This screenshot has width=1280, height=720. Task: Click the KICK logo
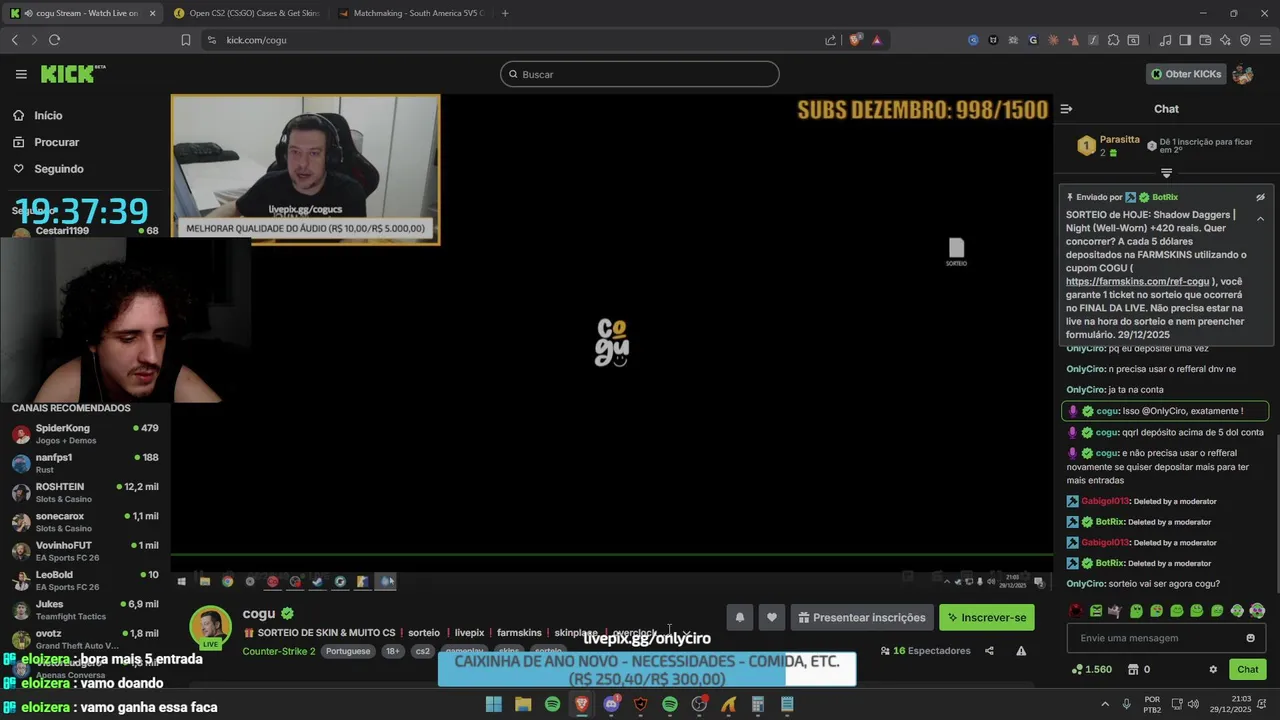[x=72, y=74]
